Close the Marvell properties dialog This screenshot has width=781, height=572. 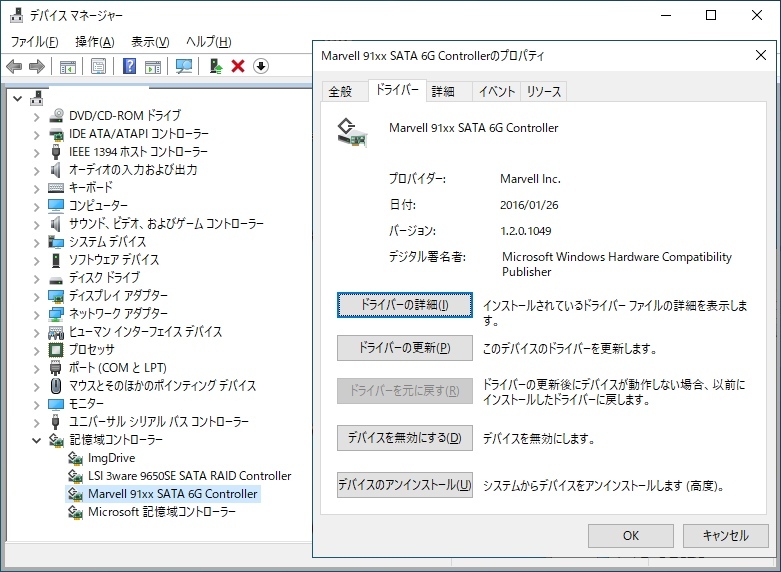coord(761,55)
